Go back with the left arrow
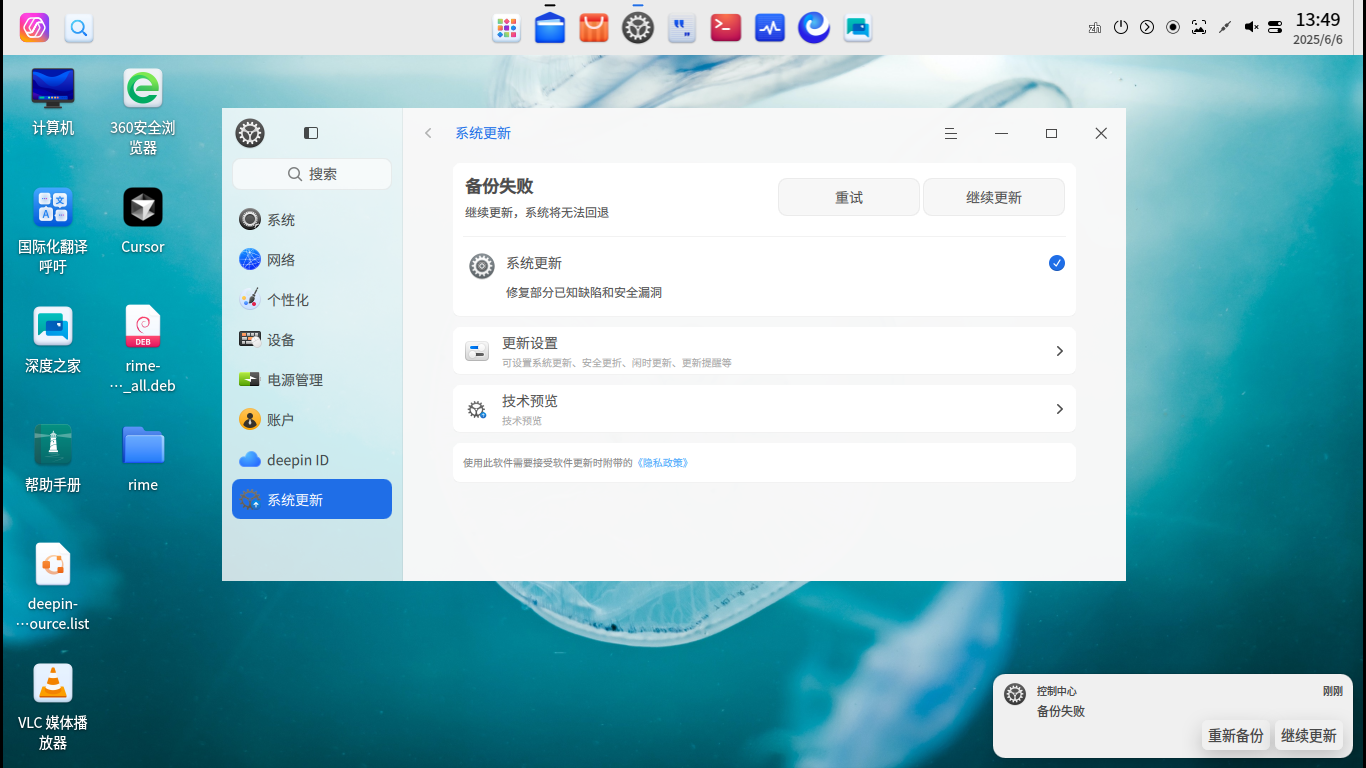 (428, 133)
